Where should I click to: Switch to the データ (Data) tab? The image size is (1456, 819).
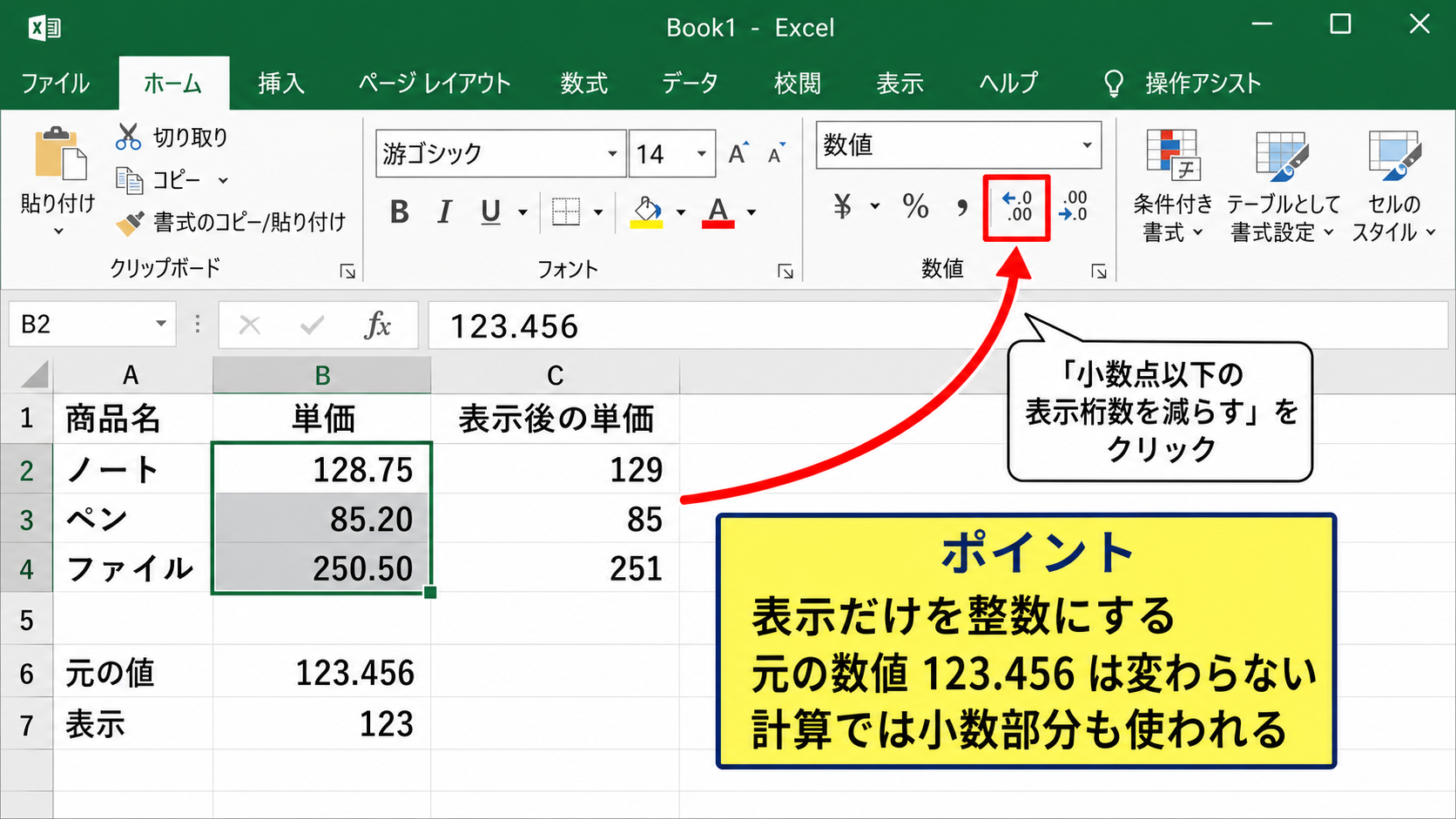(x=690, y=84)
